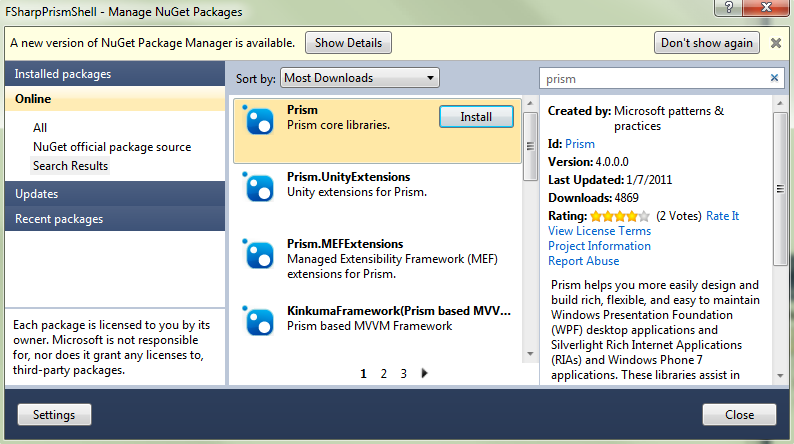Click the KinkumaFramework package icon
The height and width of the screenshot is (444, 794).
(258, 321)
